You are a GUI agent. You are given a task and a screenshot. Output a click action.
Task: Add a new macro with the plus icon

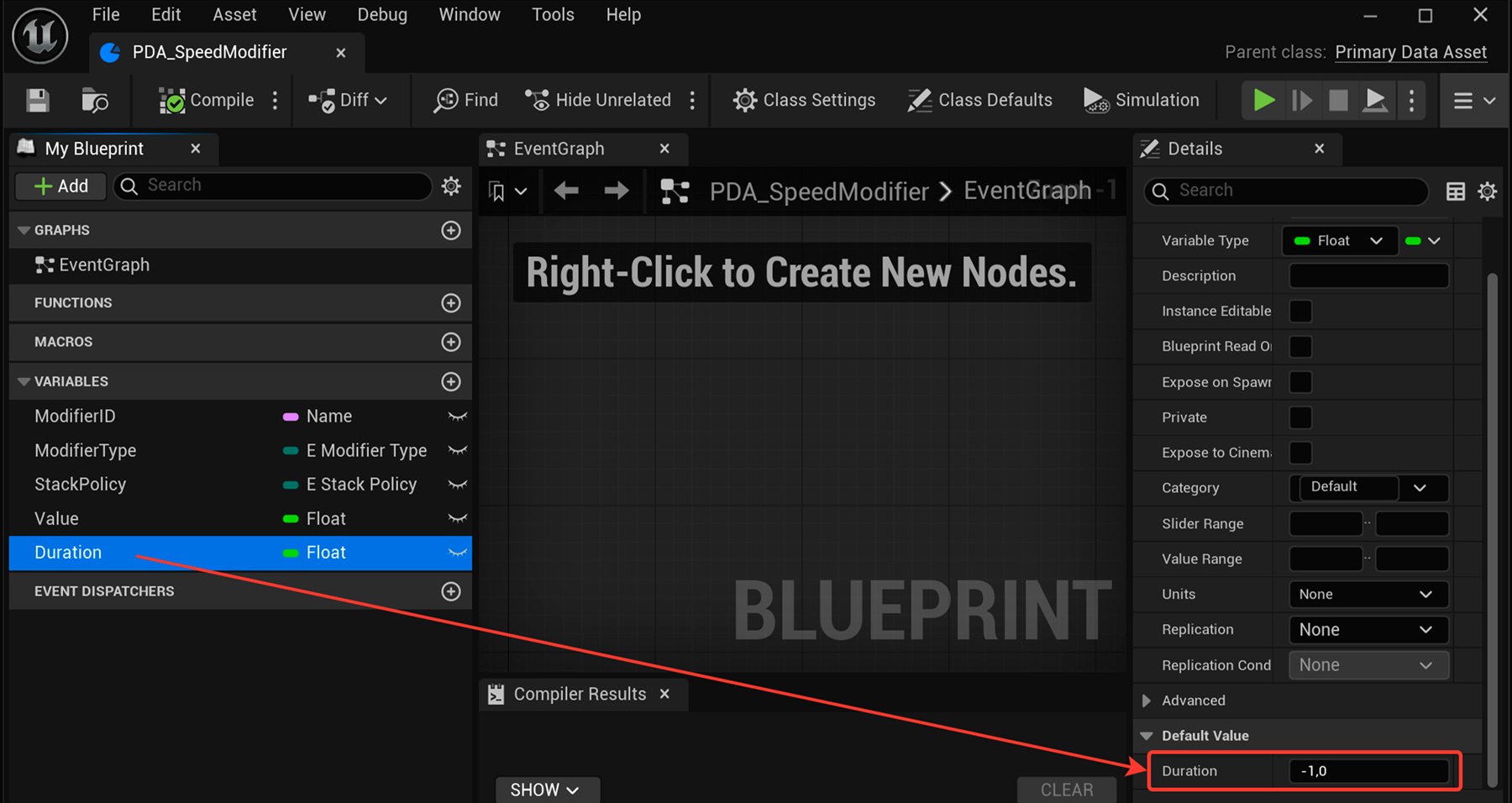coord(451,342)
